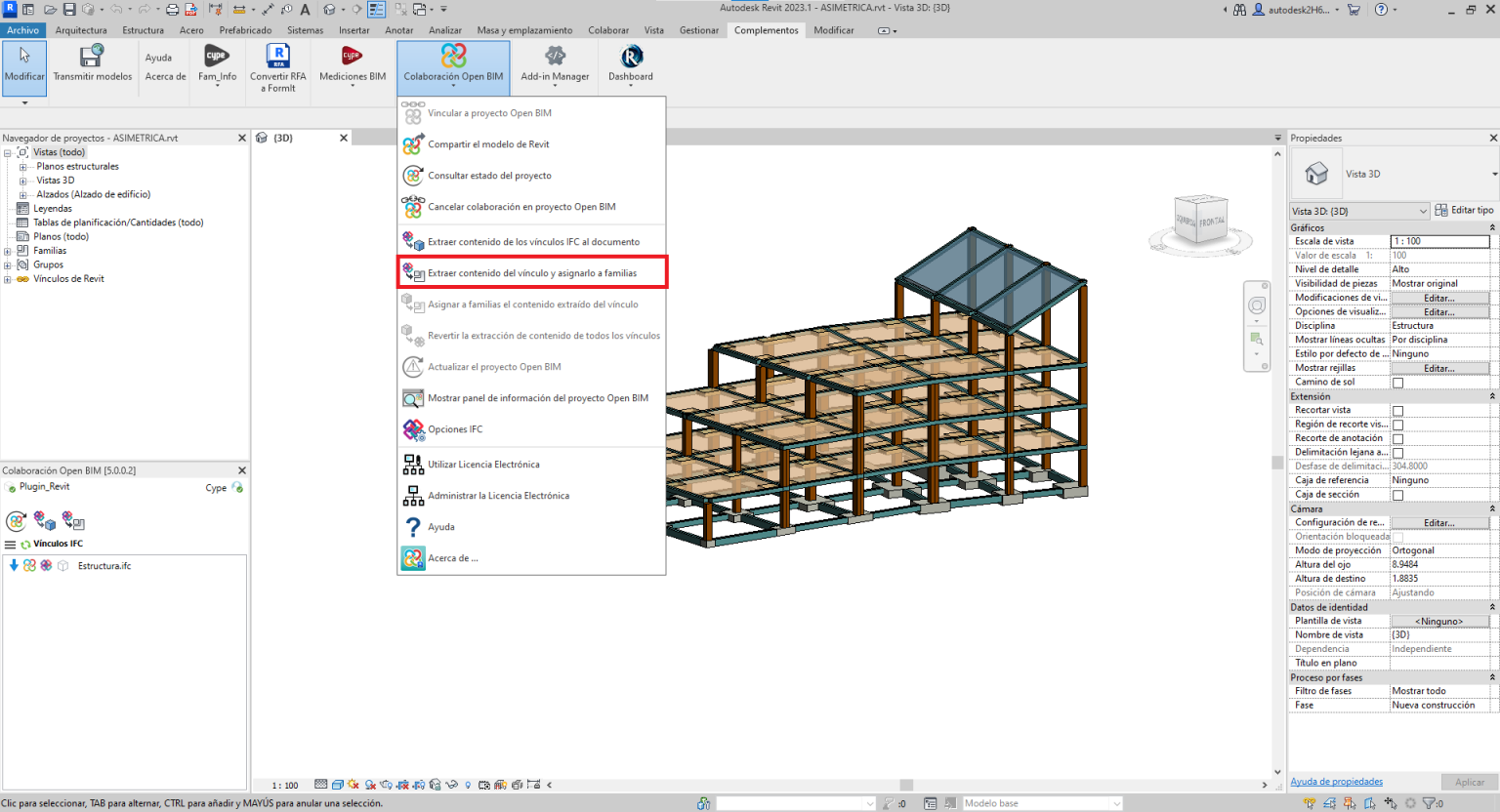Click the green refresh icon beside Vínculos IFC
Screen dimensions: 1500x812
25,545
